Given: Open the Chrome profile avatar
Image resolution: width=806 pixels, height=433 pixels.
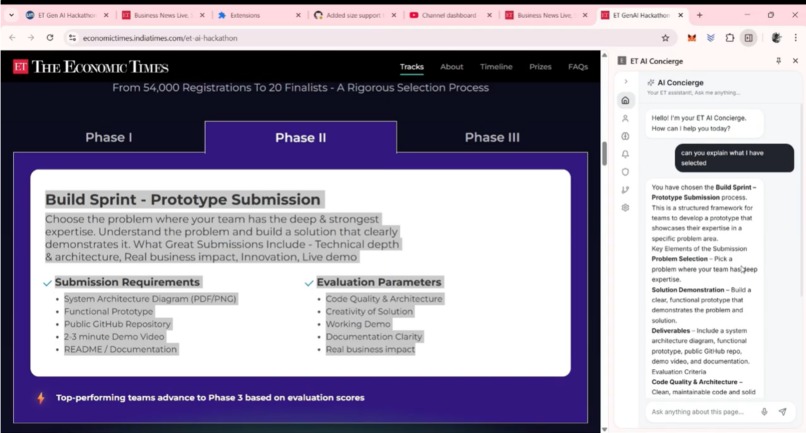Looking at the screenshot, I should (776, 38).
